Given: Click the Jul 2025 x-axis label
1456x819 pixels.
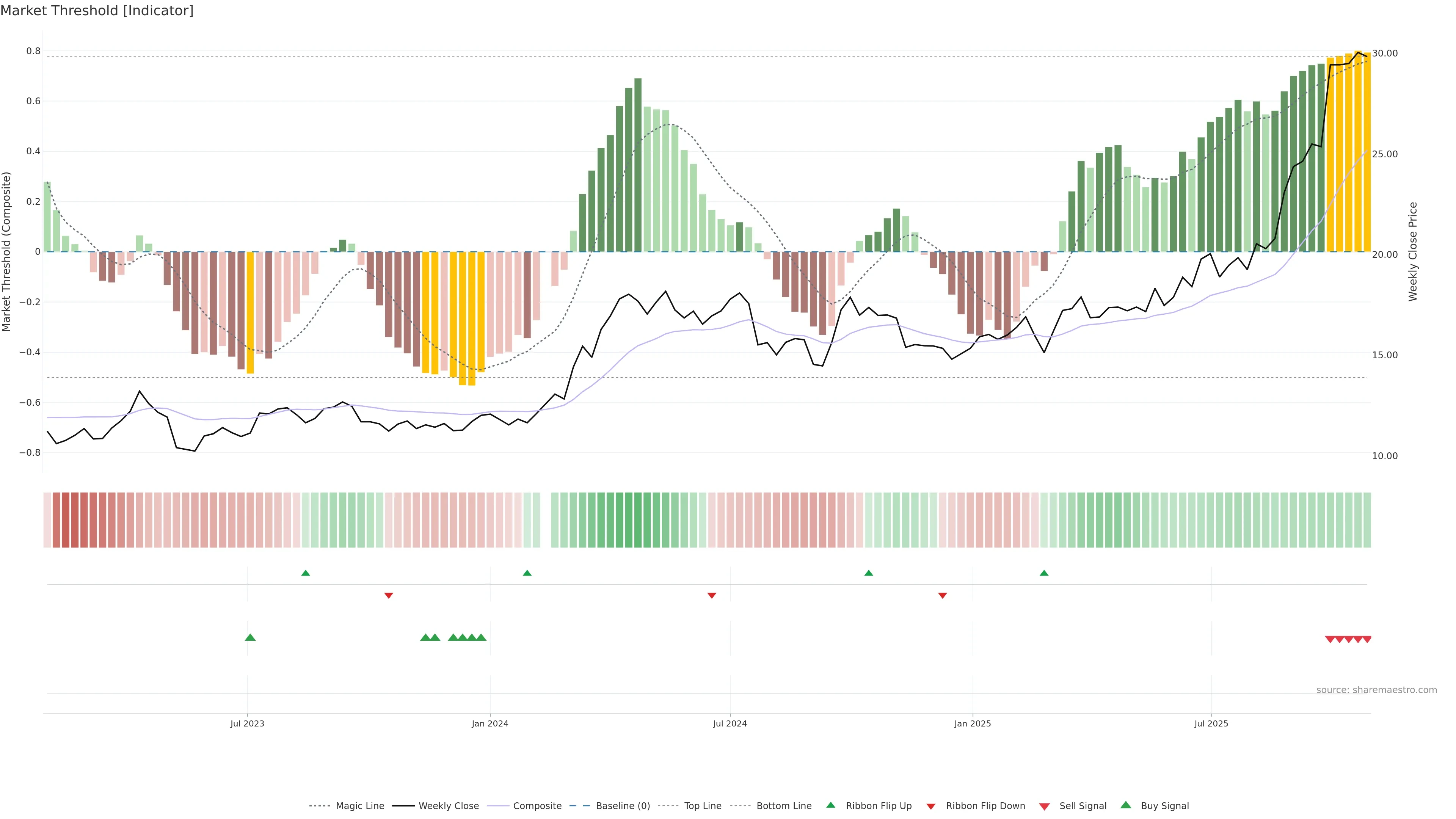Looking at the screenshot, I should 1211,723.
